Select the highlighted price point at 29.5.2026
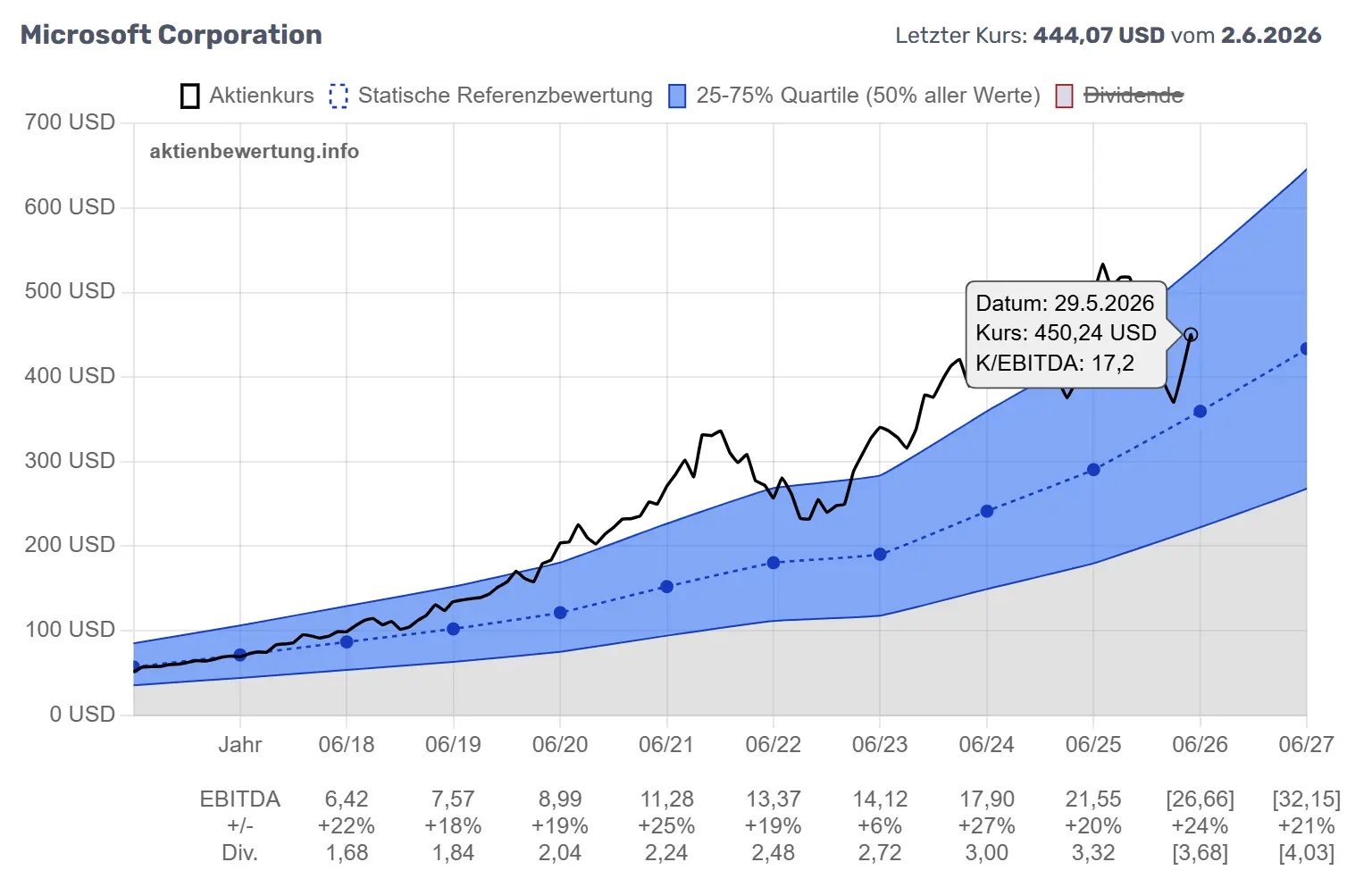The width and height of the screenshot is (1372, 887). (1191, 335)
